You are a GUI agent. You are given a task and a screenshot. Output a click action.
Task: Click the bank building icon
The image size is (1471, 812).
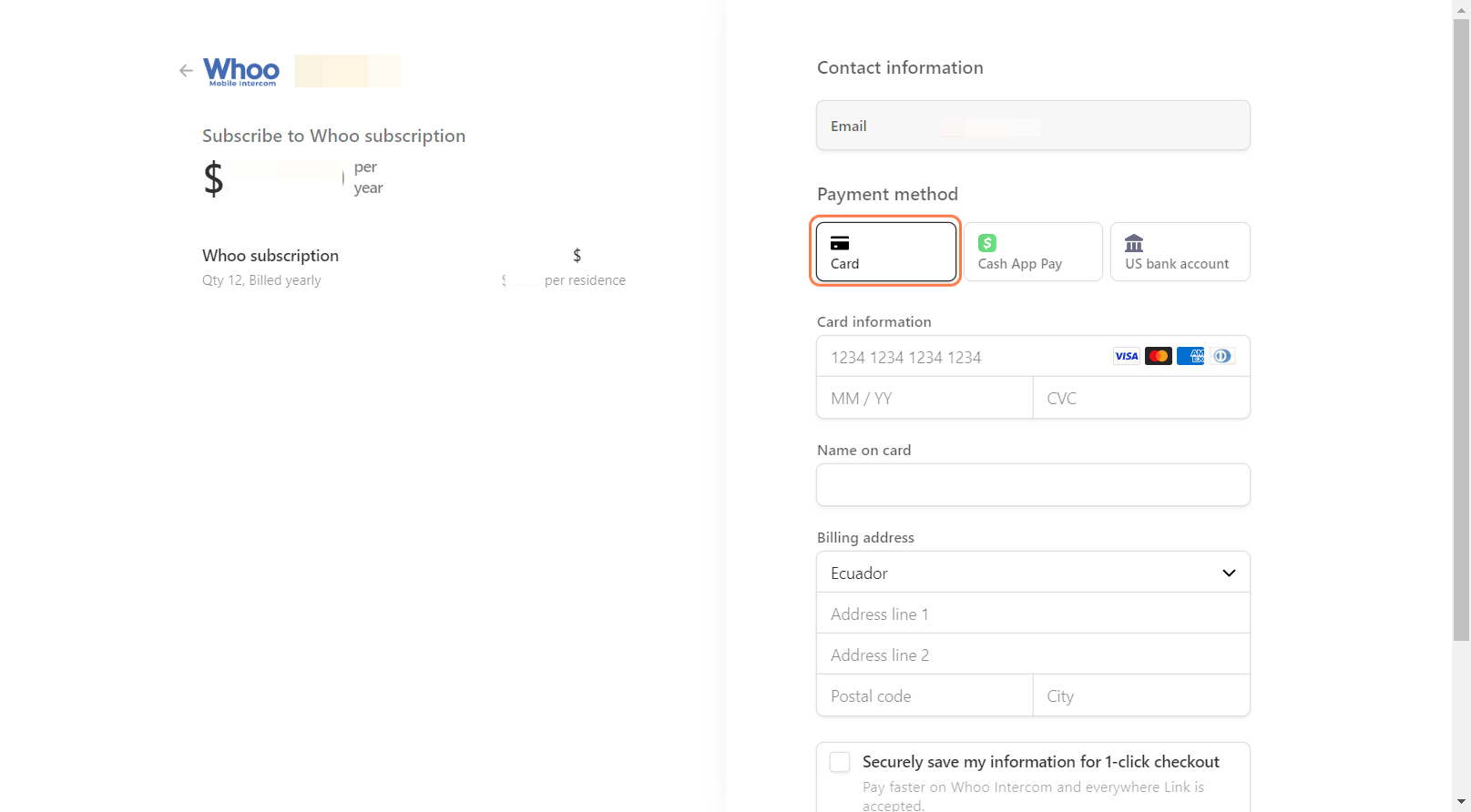pos(1134,243)
